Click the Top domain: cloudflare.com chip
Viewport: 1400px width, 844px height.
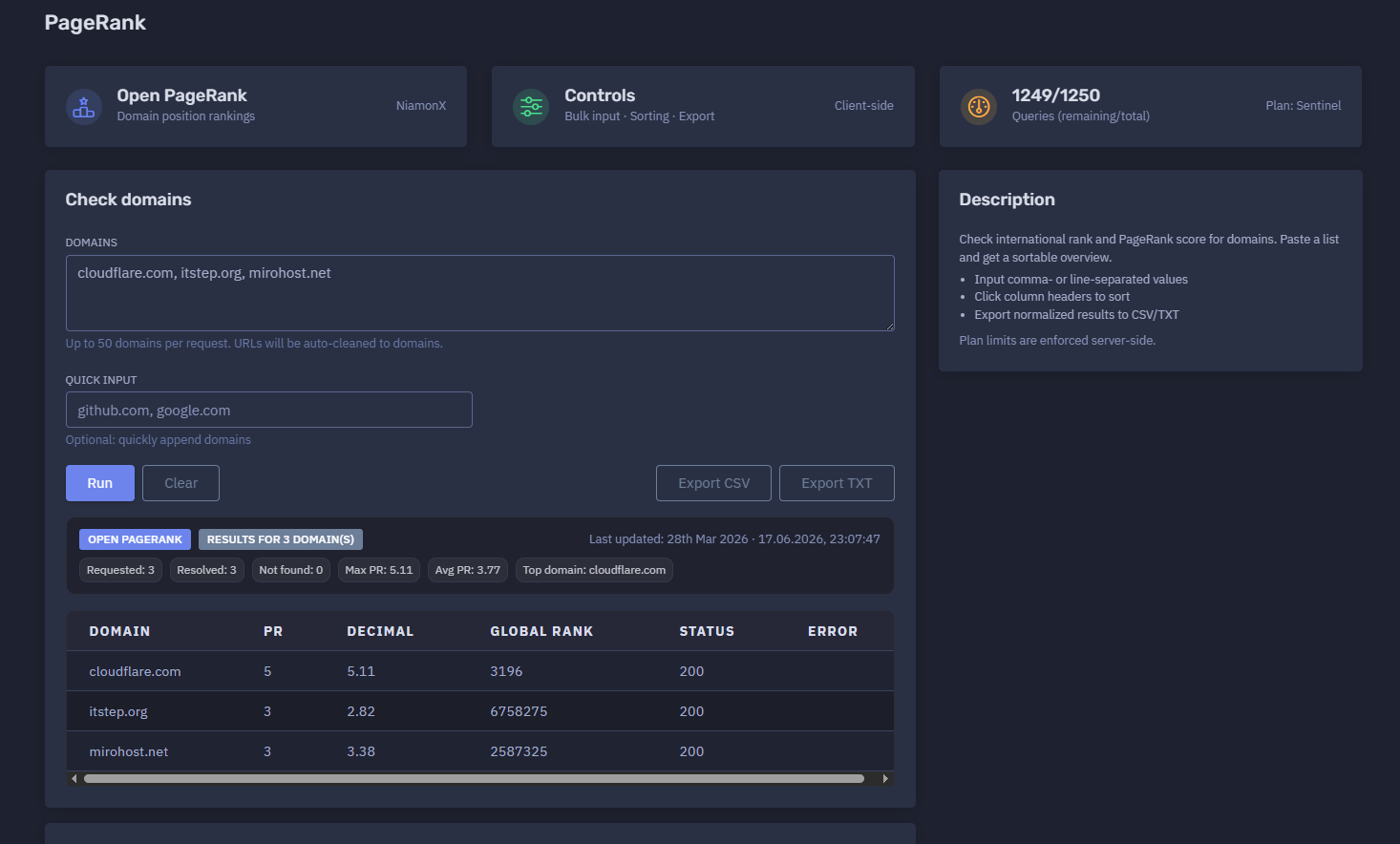coord(594,570)
